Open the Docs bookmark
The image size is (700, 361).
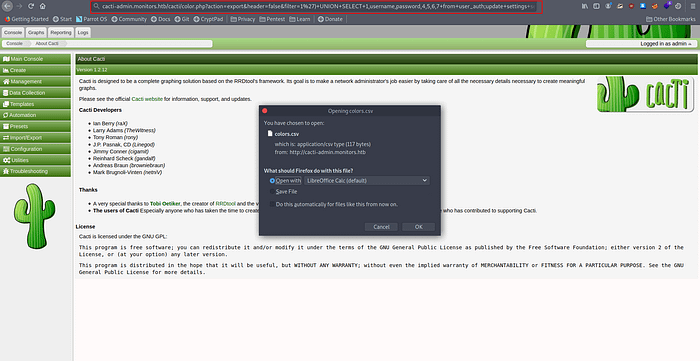tap(161, 19)
